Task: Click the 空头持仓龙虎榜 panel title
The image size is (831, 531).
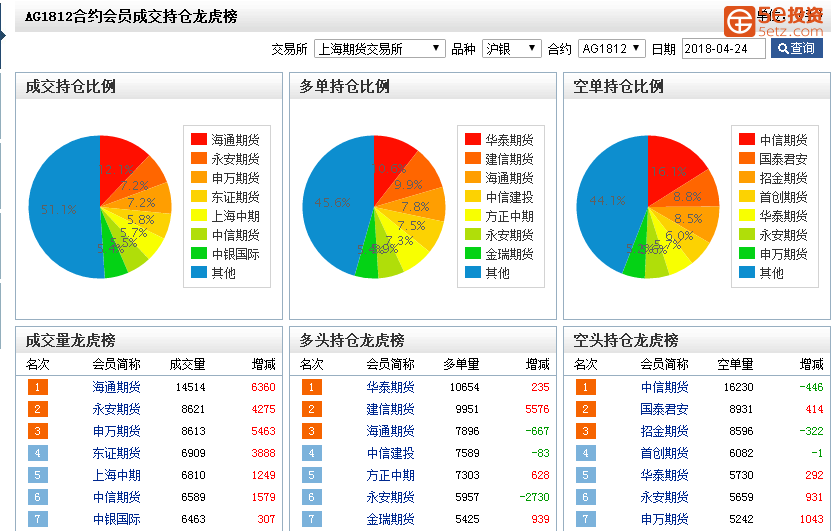Action: [x=625, y=340]
